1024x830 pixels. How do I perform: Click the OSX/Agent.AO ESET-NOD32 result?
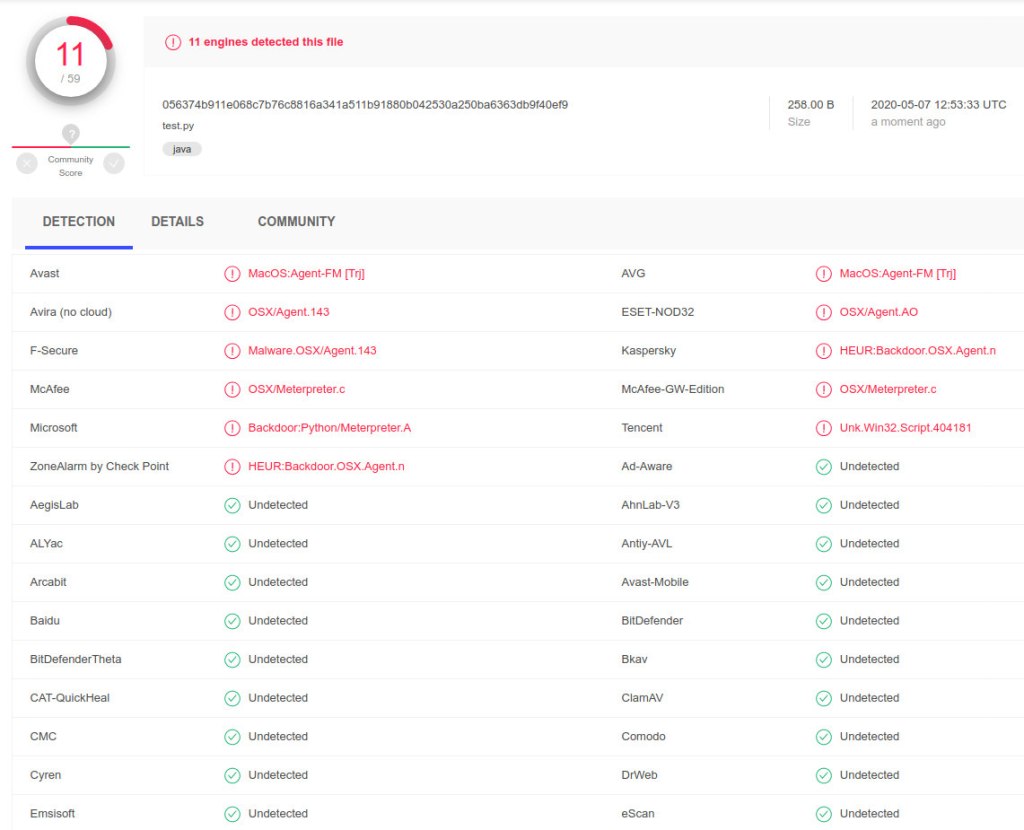coord(878,312)
